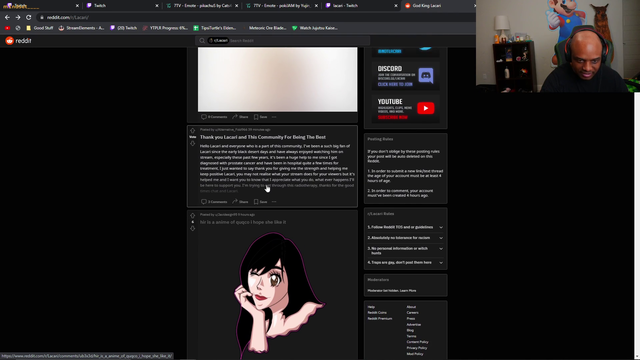
Task: Close the lacari - Twitch tab
Action: 396,6
